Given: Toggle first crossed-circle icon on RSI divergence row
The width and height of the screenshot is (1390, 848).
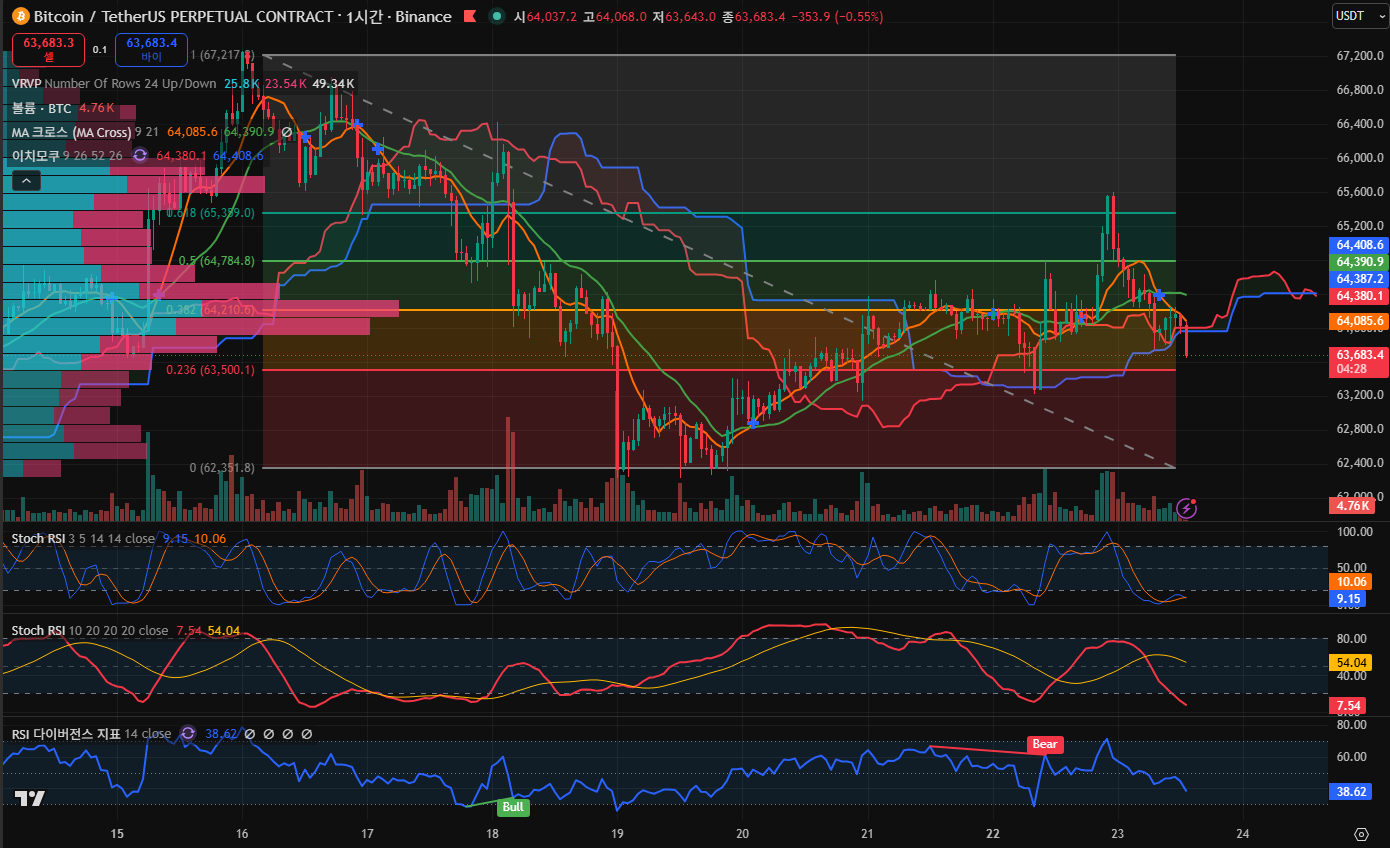Looking at the screenshot, I should pyautogui.click(x=251, y=733).
